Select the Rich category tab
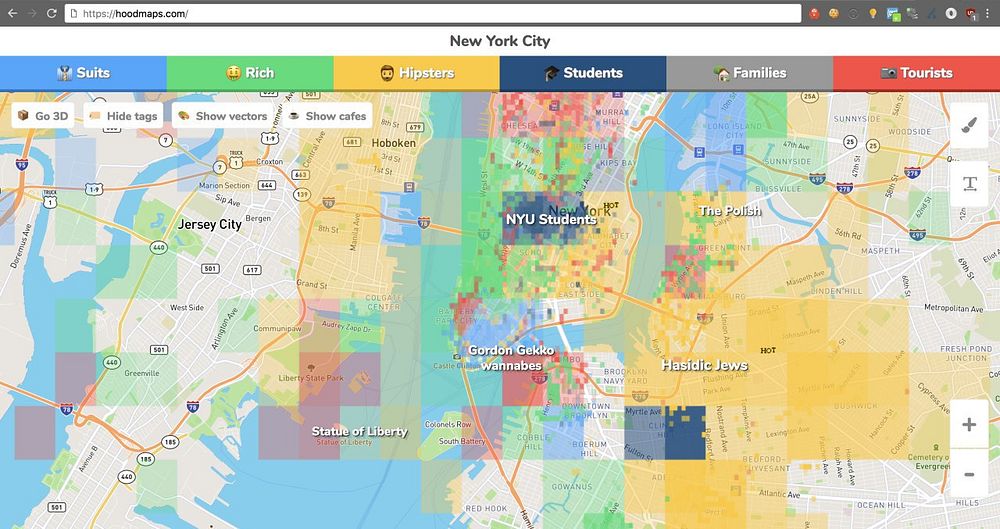 pos(250,73)
